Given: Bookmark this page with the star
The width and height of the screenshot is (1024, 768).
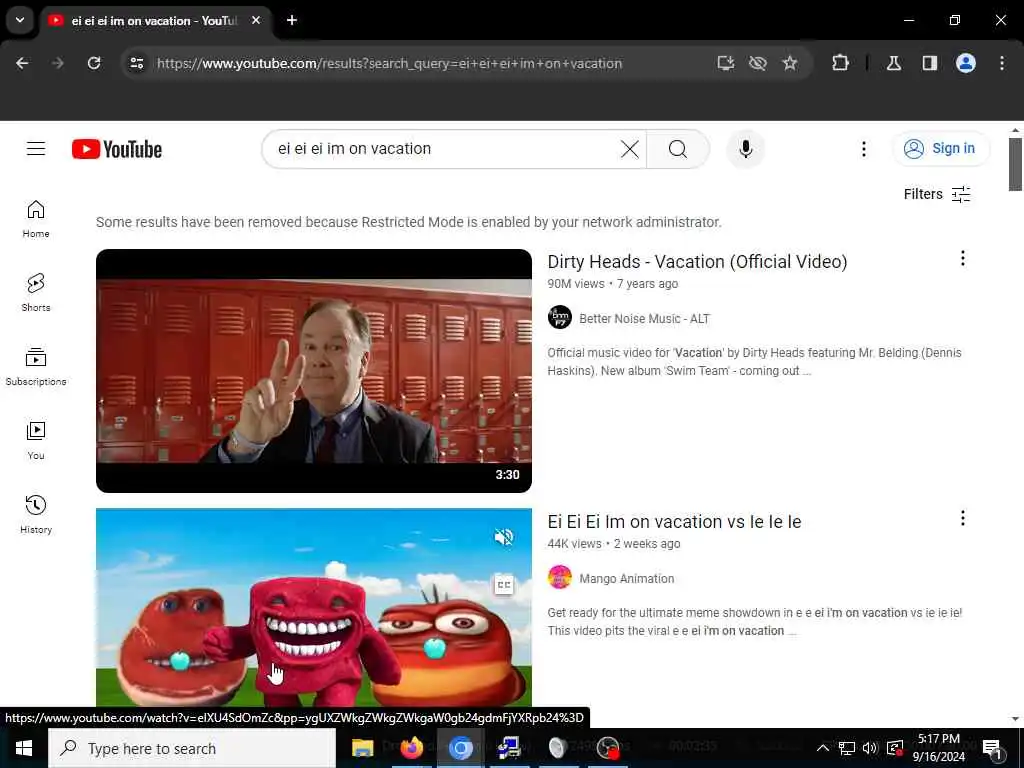Looking at the screenshot, I should [790, 63].
